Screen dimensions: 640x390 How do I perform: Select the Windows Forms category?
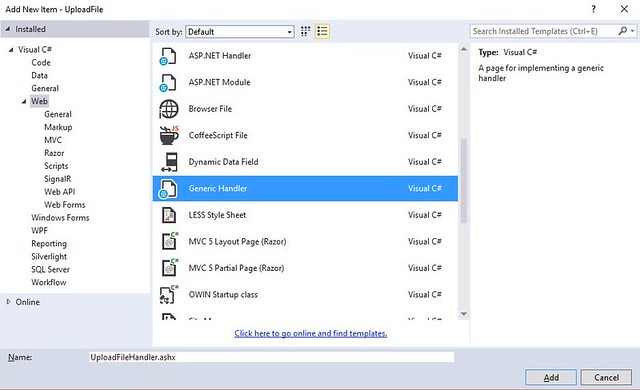coord(60,218)
